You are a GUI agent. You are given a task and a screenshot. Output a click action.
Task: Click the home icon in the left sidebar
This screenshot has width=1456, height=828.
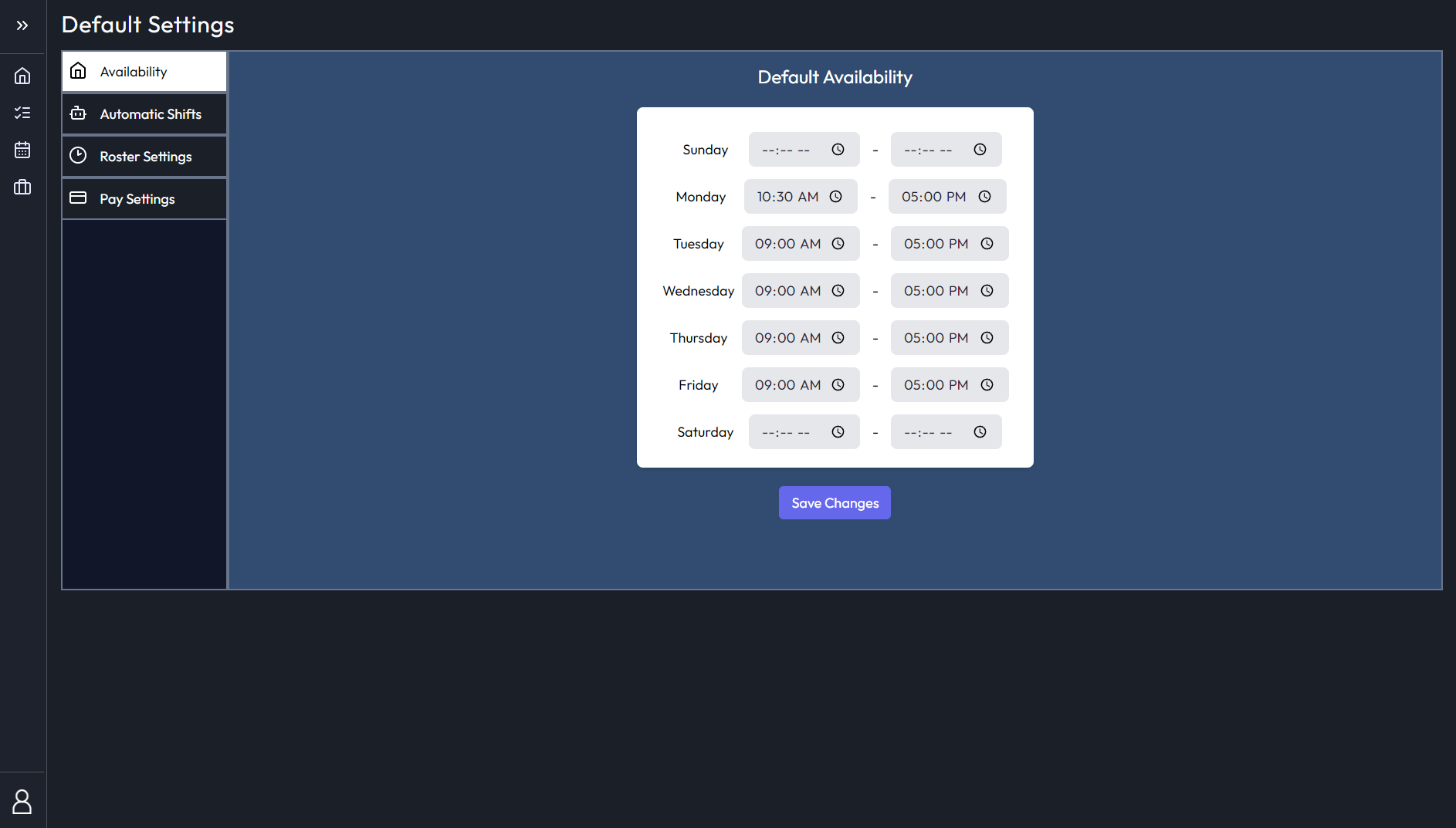click(x=22, y=75)
